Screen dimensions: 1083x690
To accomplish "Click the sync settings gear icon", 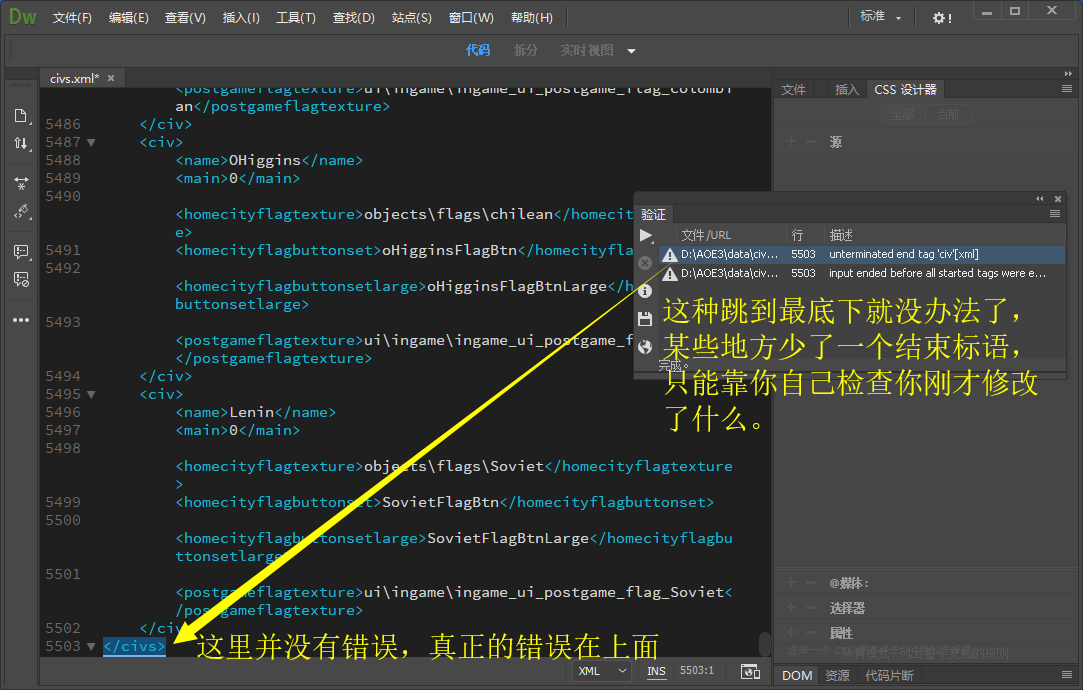I will click(941, 18).
